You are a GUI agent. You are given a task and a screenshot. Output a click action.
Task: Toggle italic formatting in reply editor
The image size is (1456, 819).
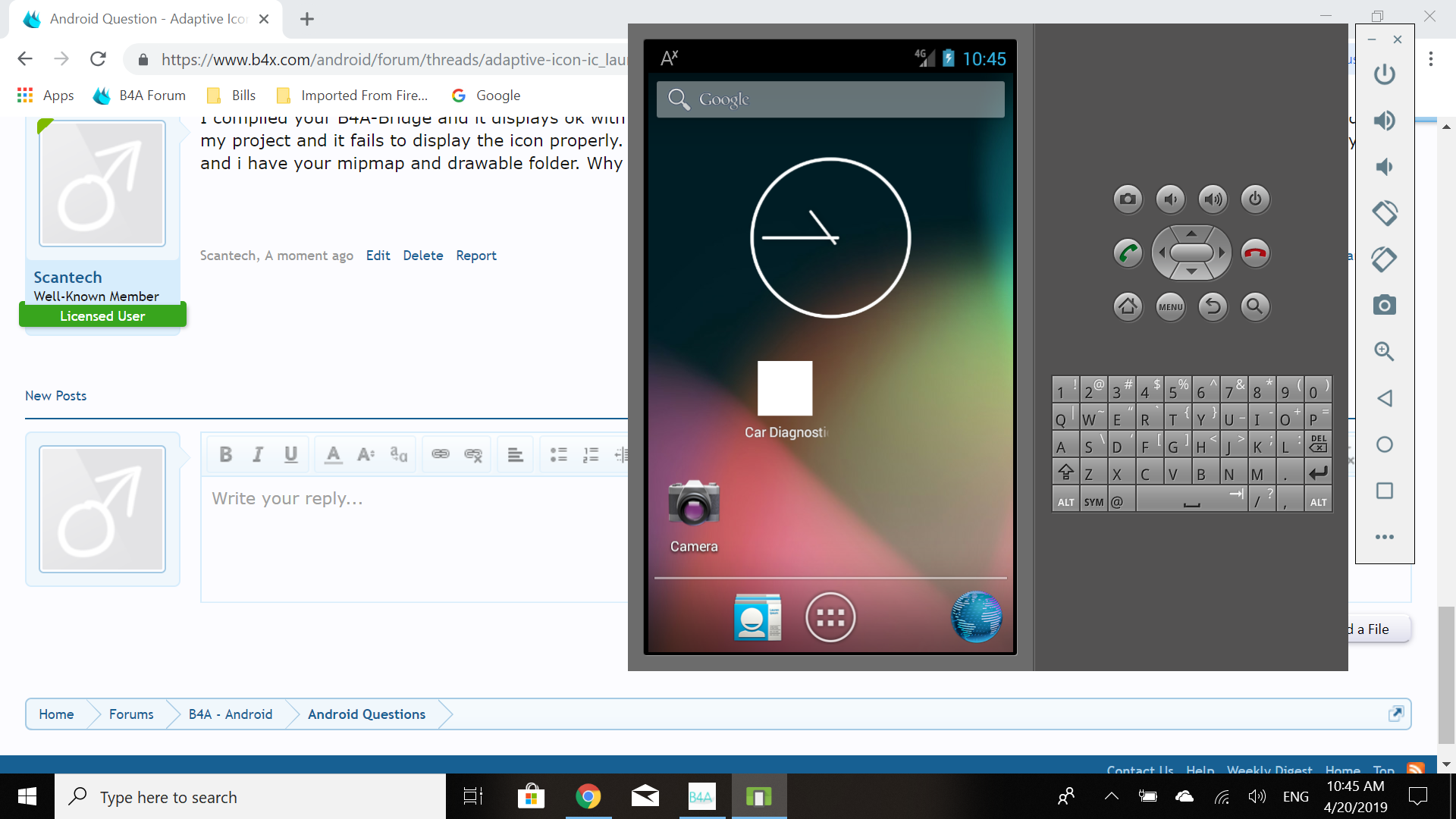tap(258, 454)
